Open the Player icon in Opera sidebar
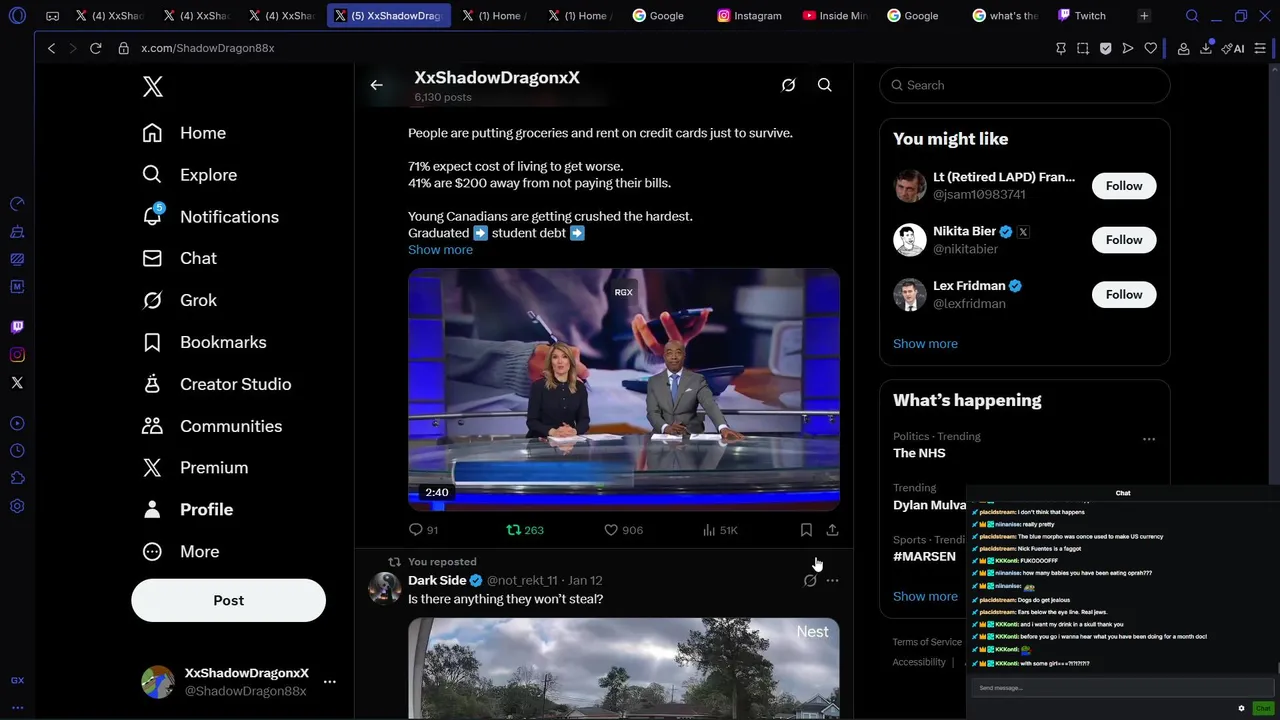1280x720 pixels. 17,423
